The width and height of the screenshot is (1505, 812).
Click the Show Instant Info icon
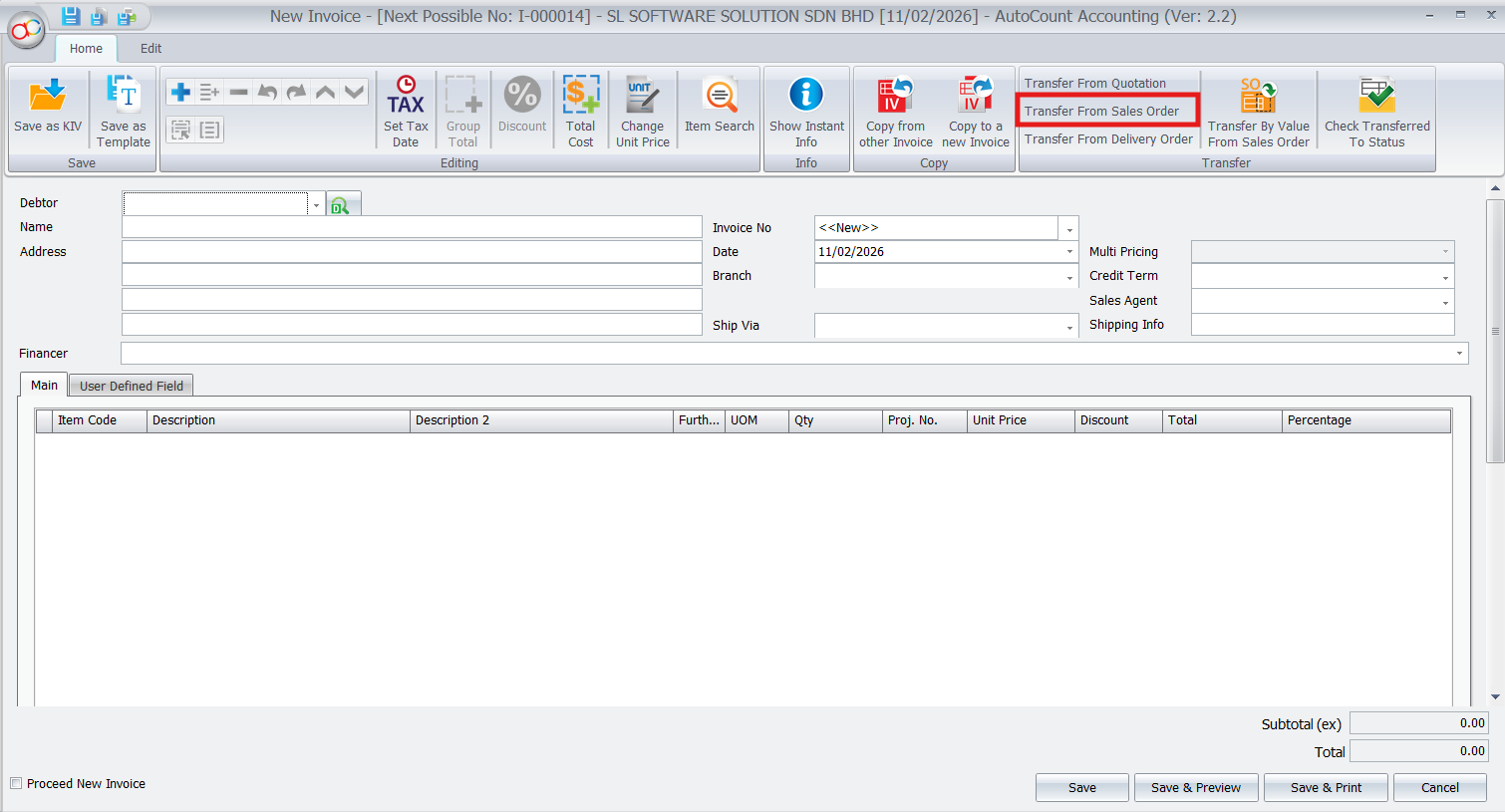click(x=806, y=96)
